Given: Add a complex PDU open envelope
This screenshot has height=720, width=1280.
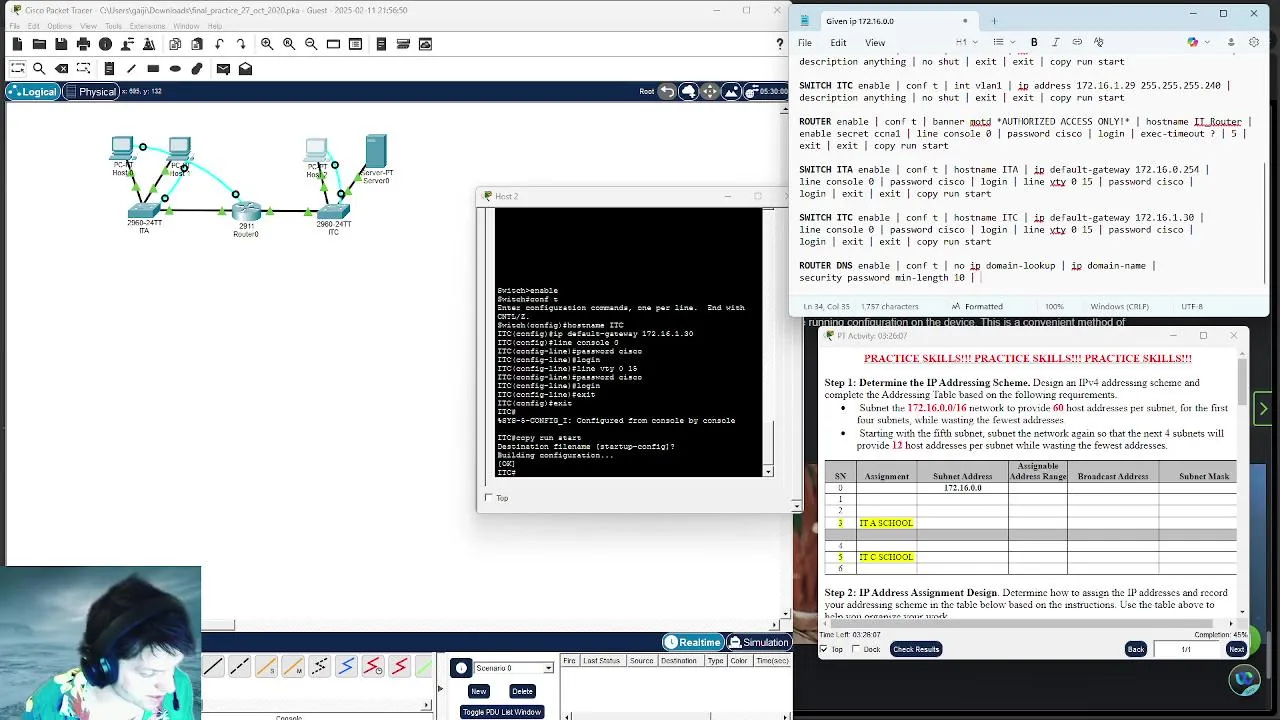Looking at the screenshot, I should [245, 69].
